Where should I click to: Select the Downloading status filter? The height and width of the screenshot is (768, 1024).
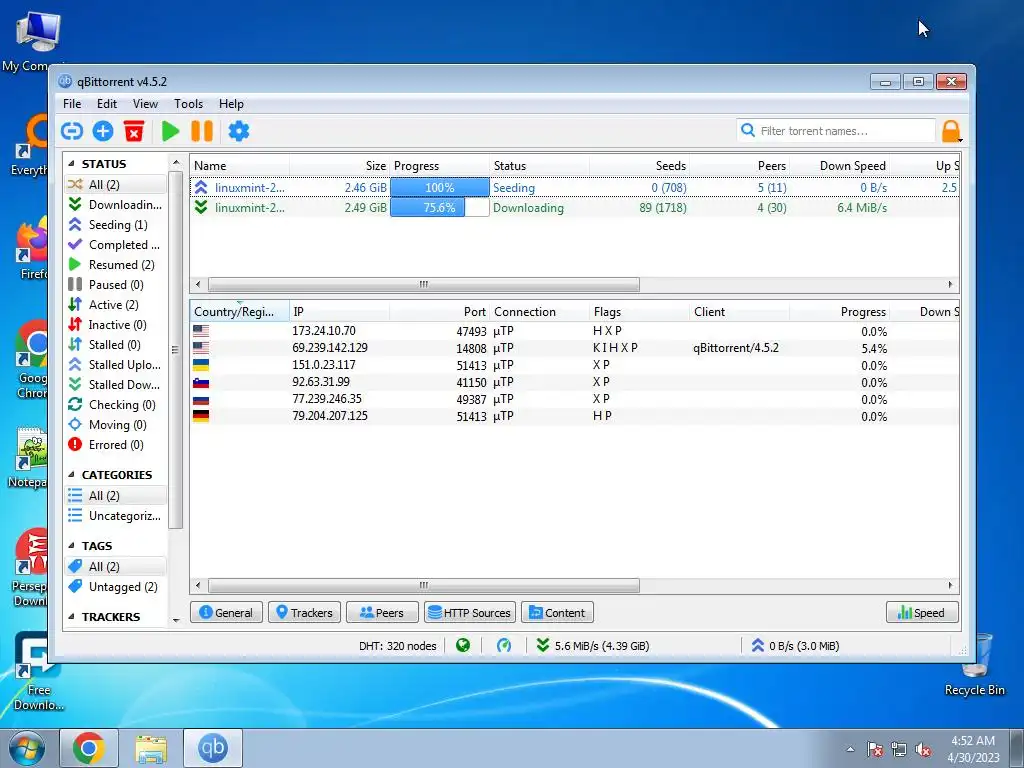pyautogui.click(x=115, y=204)
